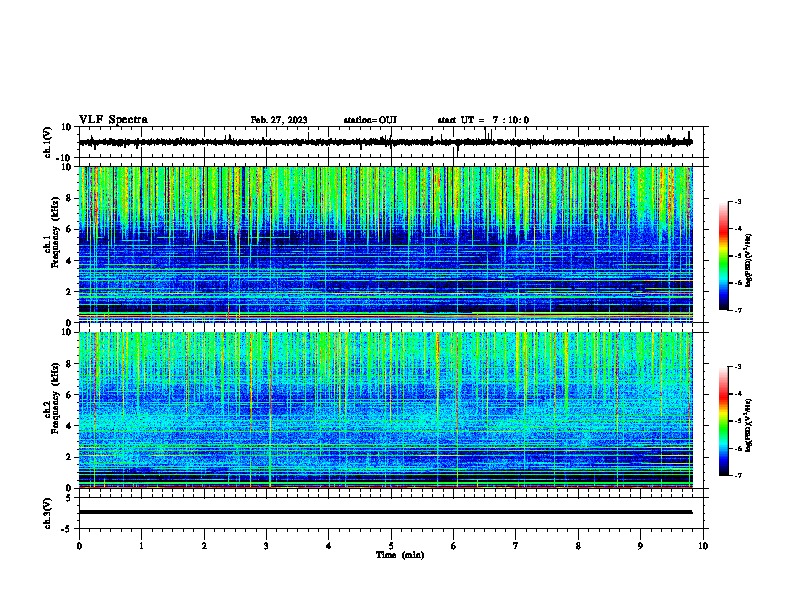Click the "VLF Spectra" plot title
792x612 pixels.
[x=113, y=120]
